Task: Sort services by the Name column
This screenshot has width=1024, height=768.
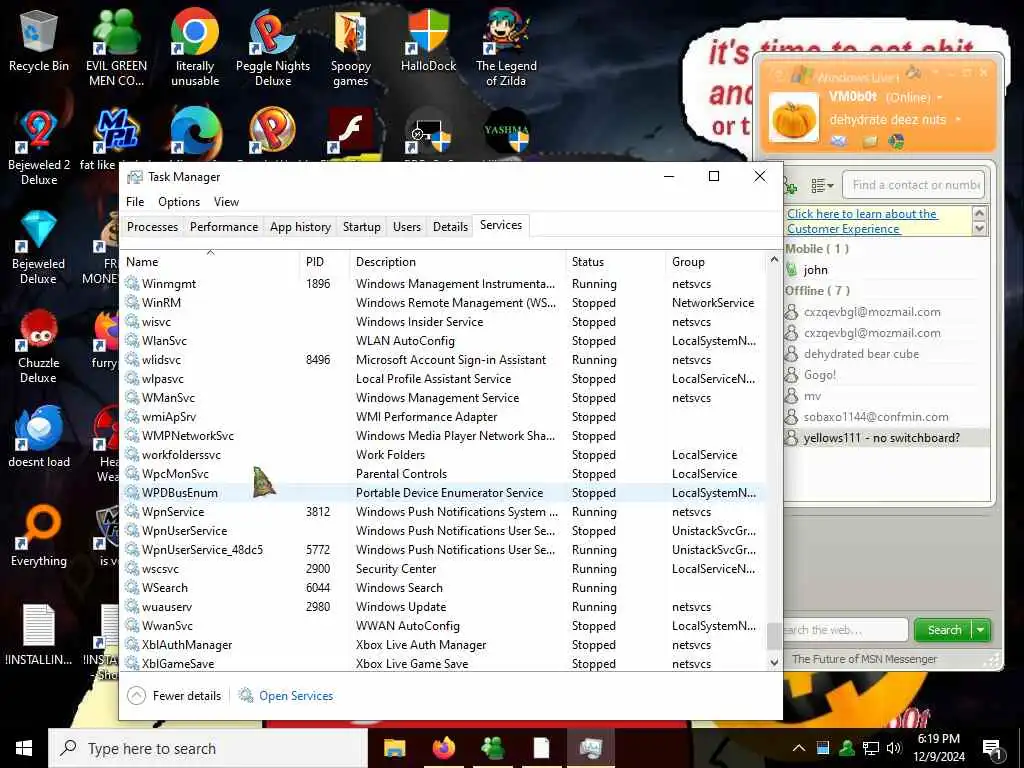Action: tap(210, 262)
